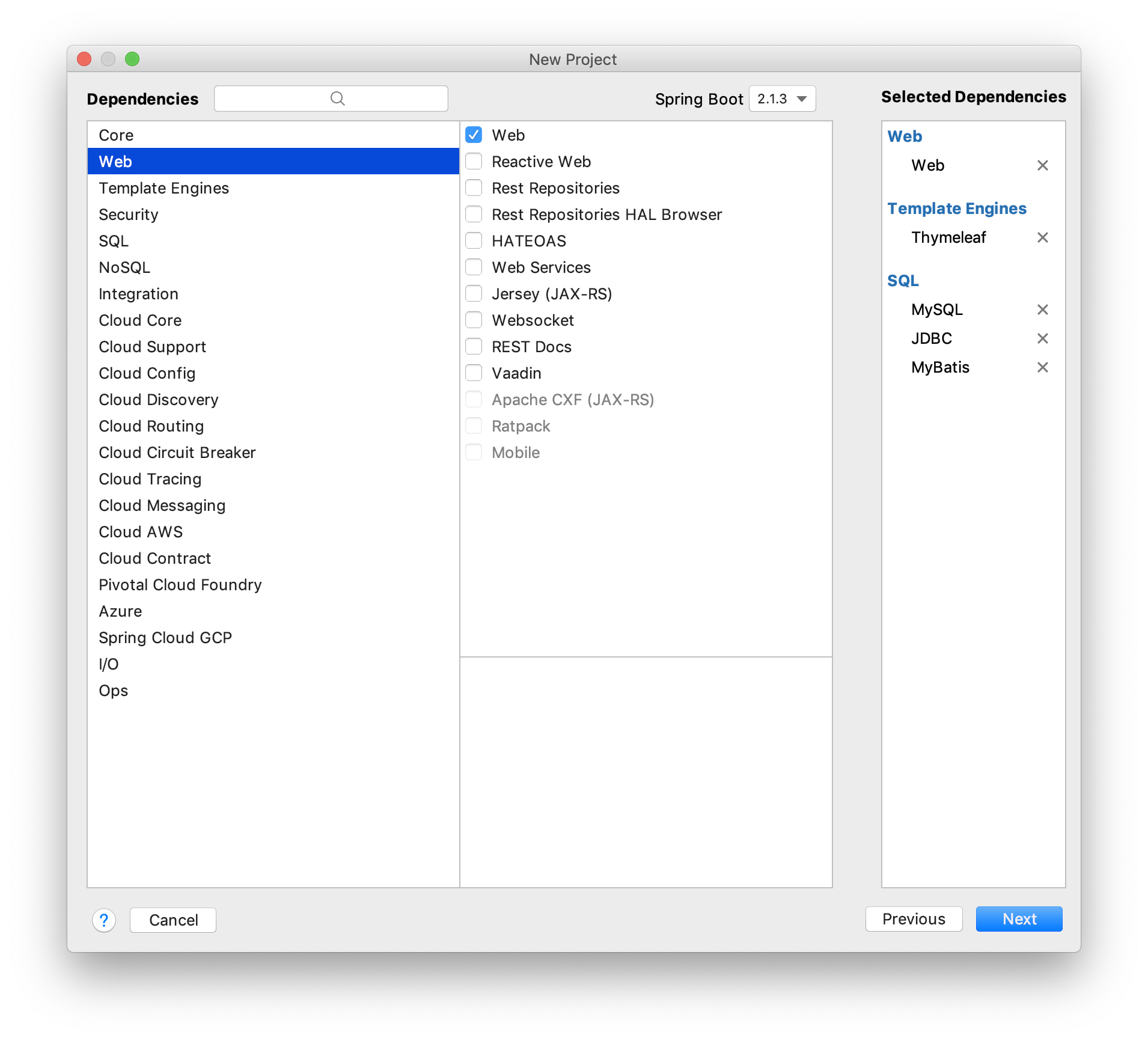Open the Template Engines category
This screenshot has width=1148, height=1041.
pyautogui.click(x=273, y=188)
